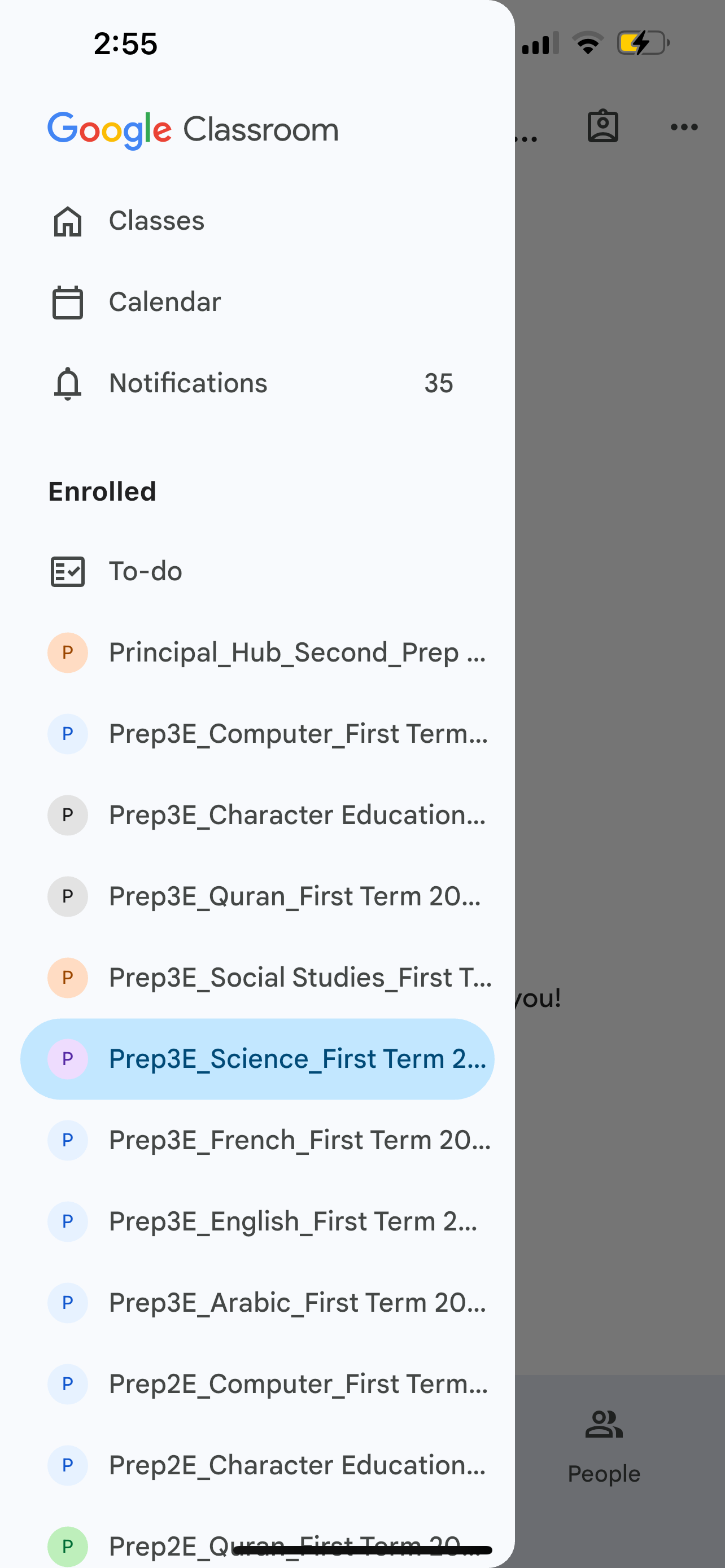This screenshot has width=725, height=1568.
Task: Open Prep2E_Character Education class
Action: click(x=297, y=1465)
